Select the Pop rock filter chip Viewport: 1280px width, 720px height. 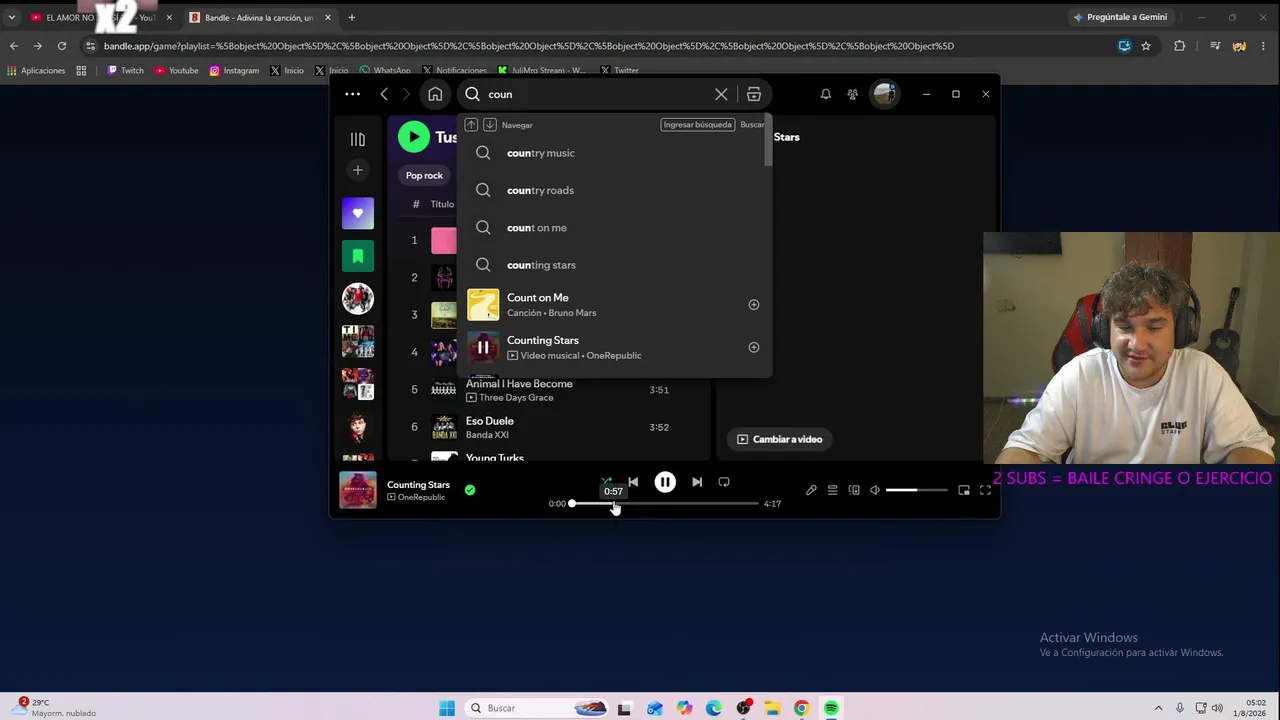(x=424, y=176)
